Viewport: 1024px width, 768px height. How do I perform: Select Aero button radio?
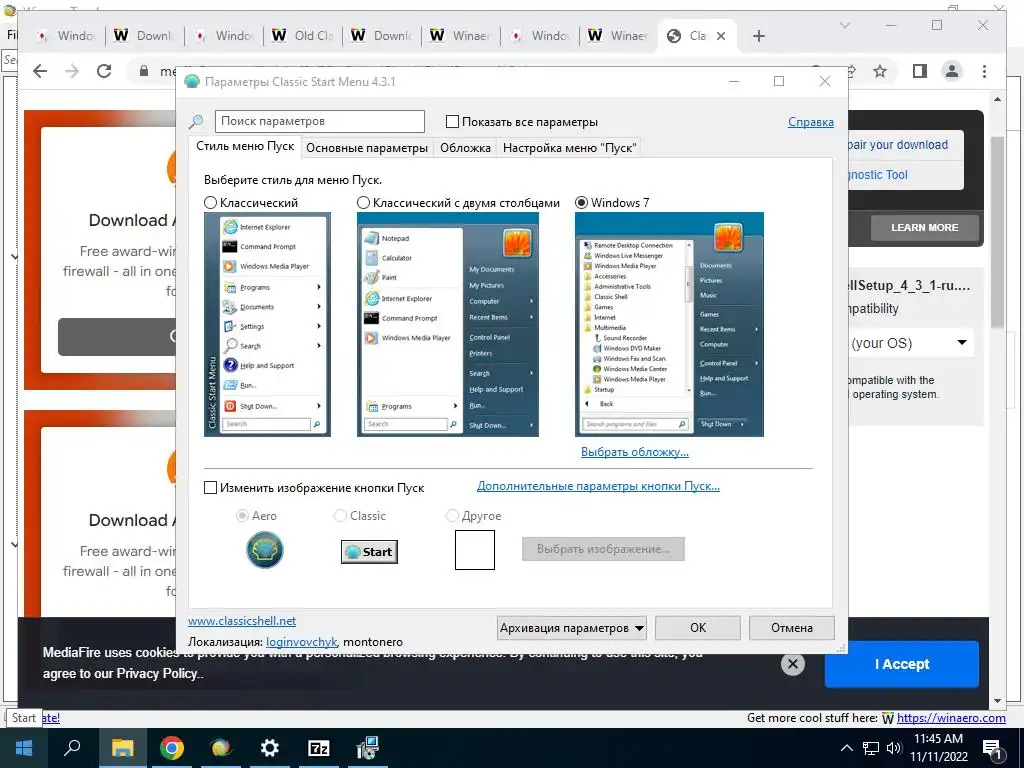(242, 516)
